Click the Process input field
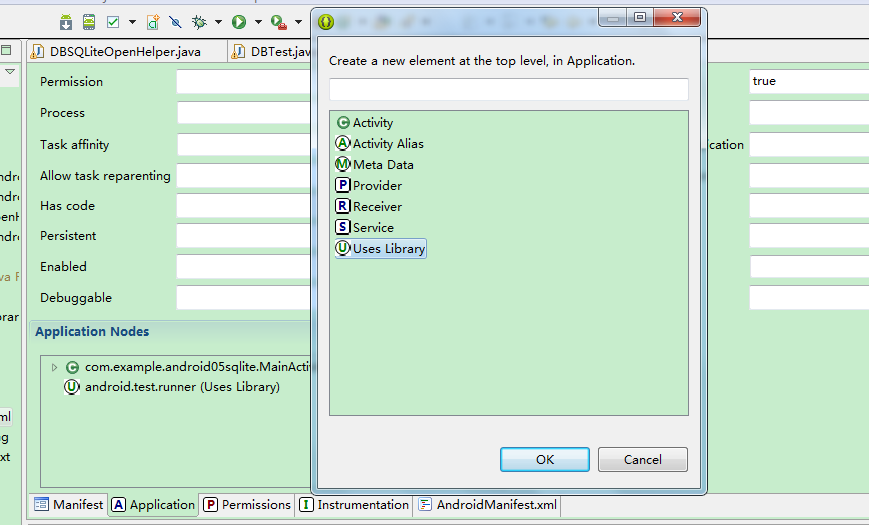 (243, 113)
